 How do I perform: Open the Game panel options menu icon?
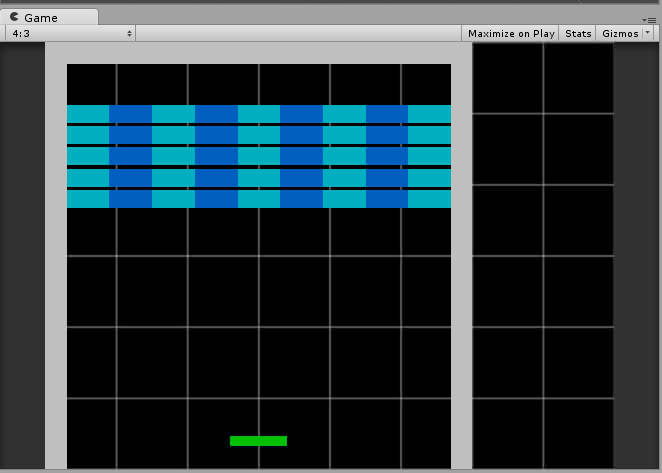[x=650, y=20]
